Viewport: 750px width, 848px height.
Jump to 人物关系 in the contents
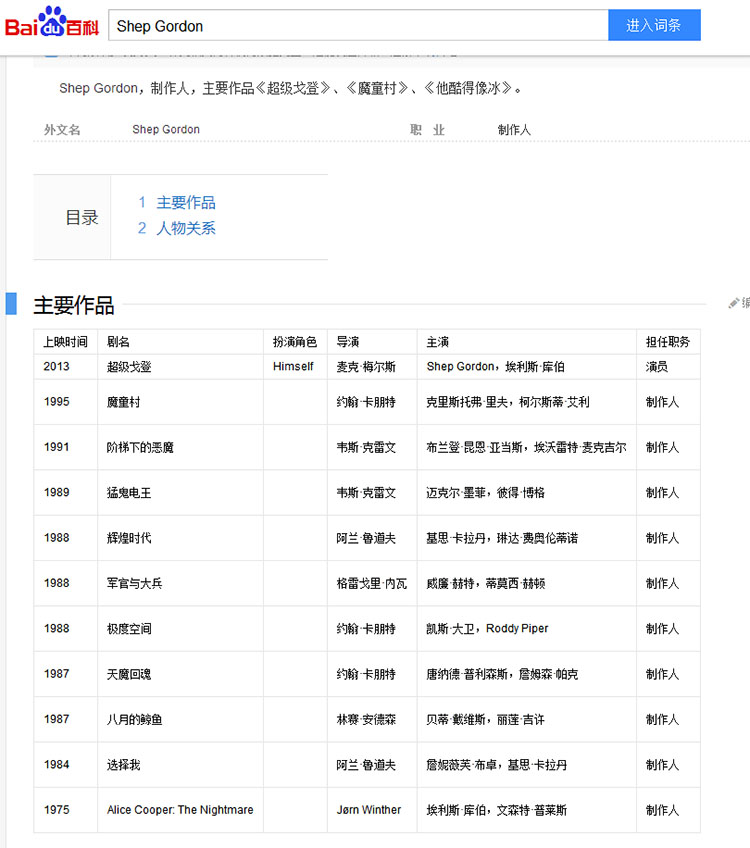coord(185,228)
